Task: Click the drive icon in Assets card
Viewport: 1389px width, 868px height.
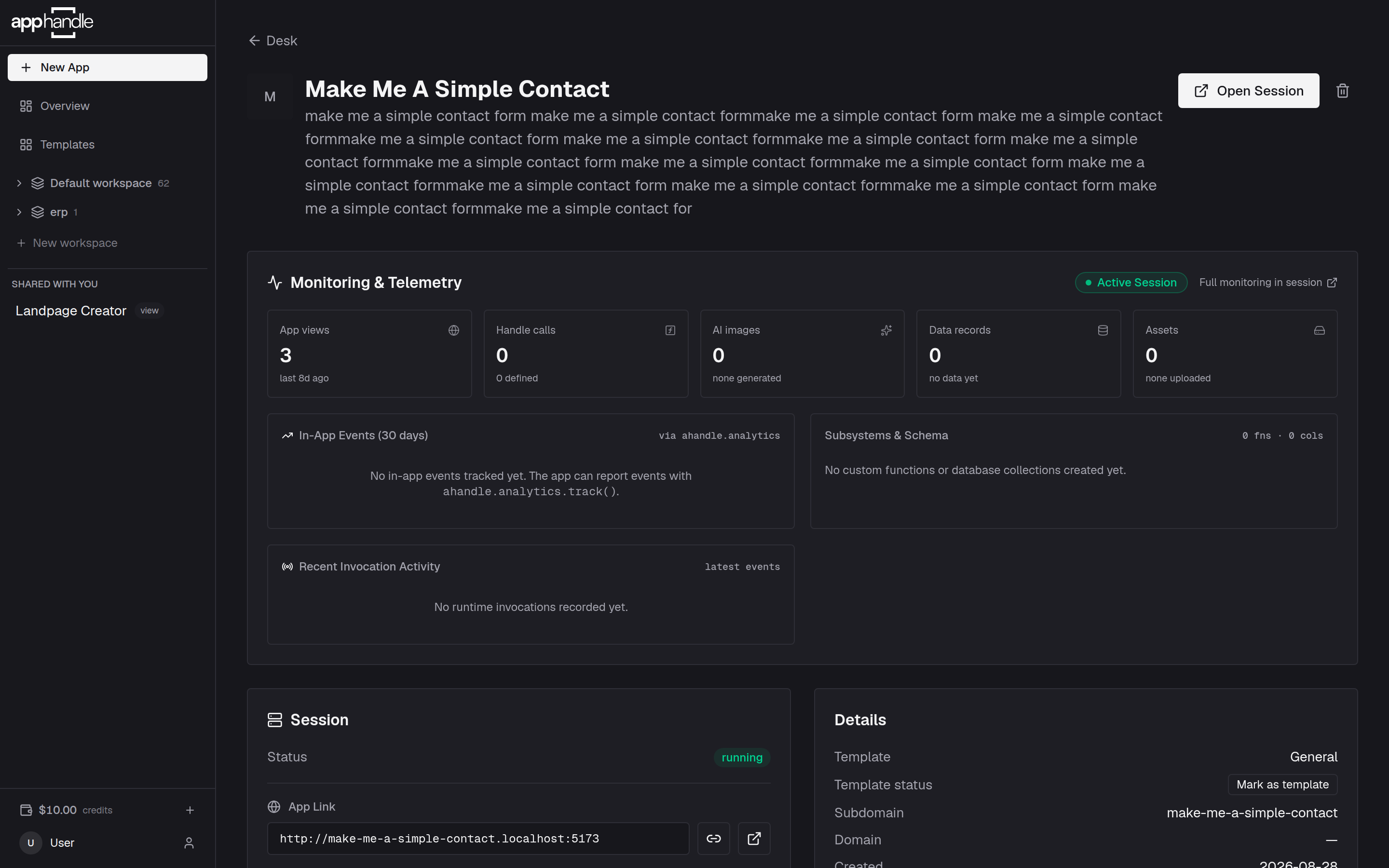Action: coord(1319,330)
